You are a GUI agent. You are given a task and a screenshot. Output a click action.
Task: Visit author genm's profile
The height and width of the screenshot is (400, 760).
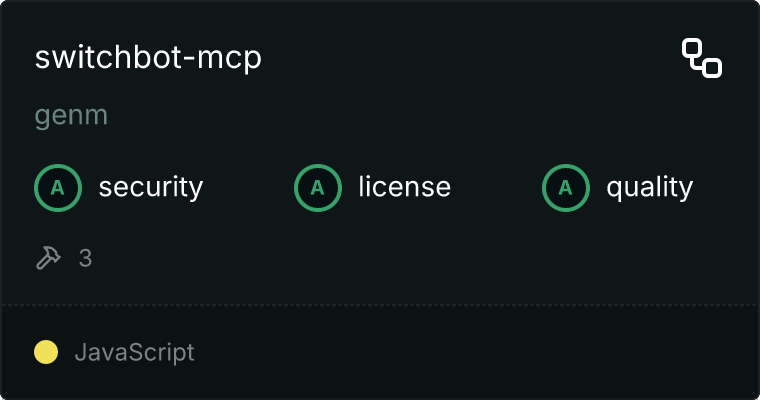pos(71,116)
